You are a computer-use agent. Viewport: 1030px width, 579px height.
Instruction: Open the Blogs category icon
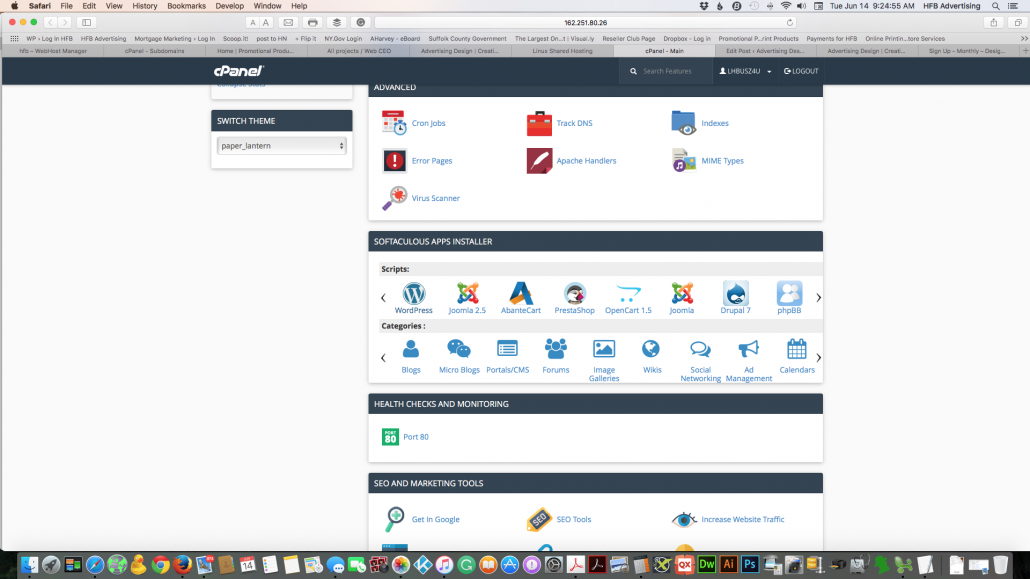[411, 350]
